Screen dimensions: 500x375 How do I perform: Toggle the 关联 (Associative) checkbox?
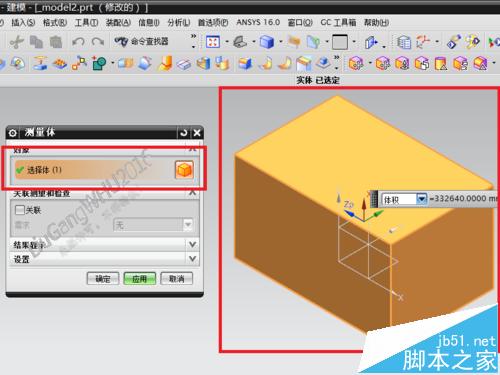coord(20,210)
